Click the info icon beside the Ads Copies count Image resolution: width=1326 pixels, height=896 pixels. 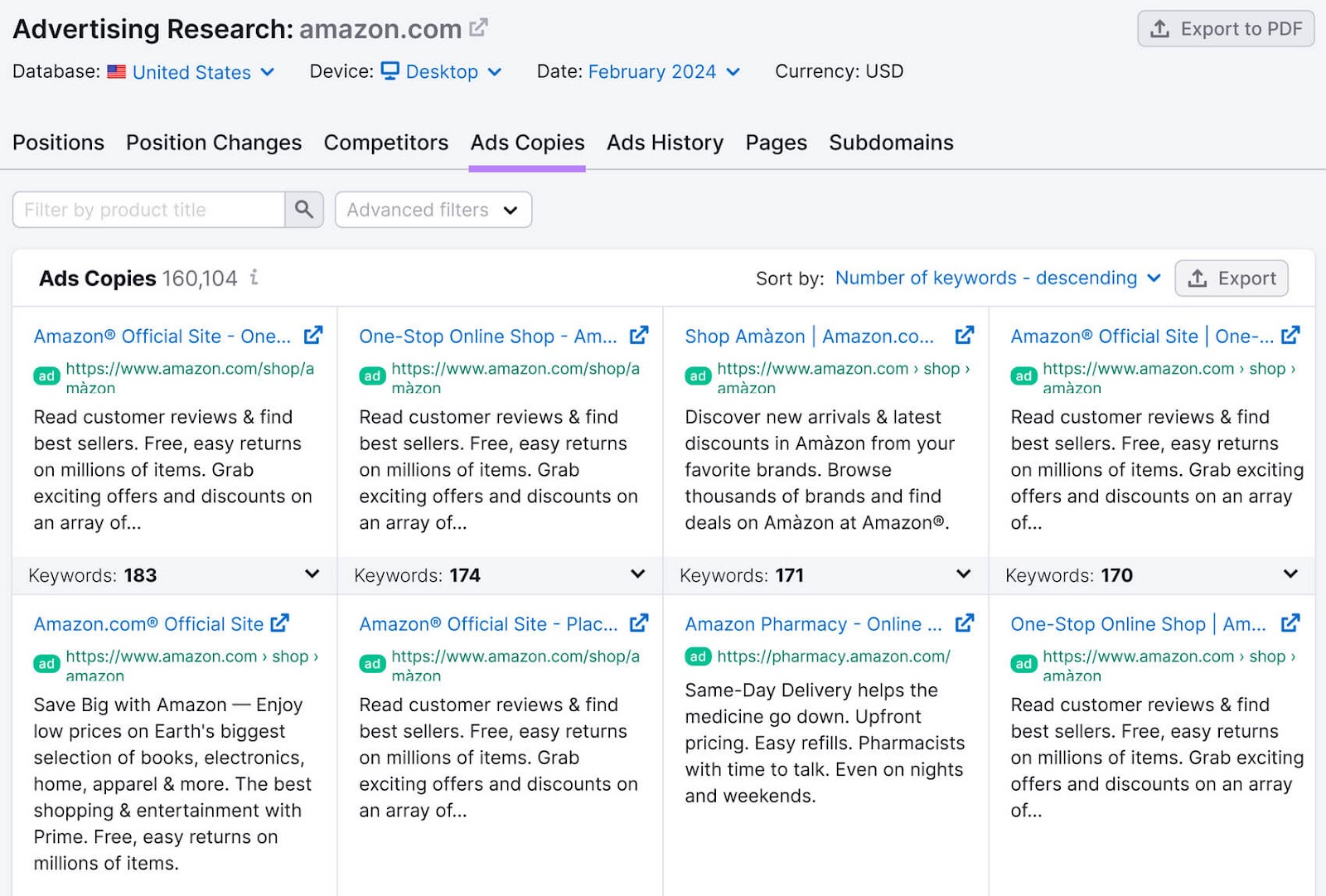tap(252, 278)
